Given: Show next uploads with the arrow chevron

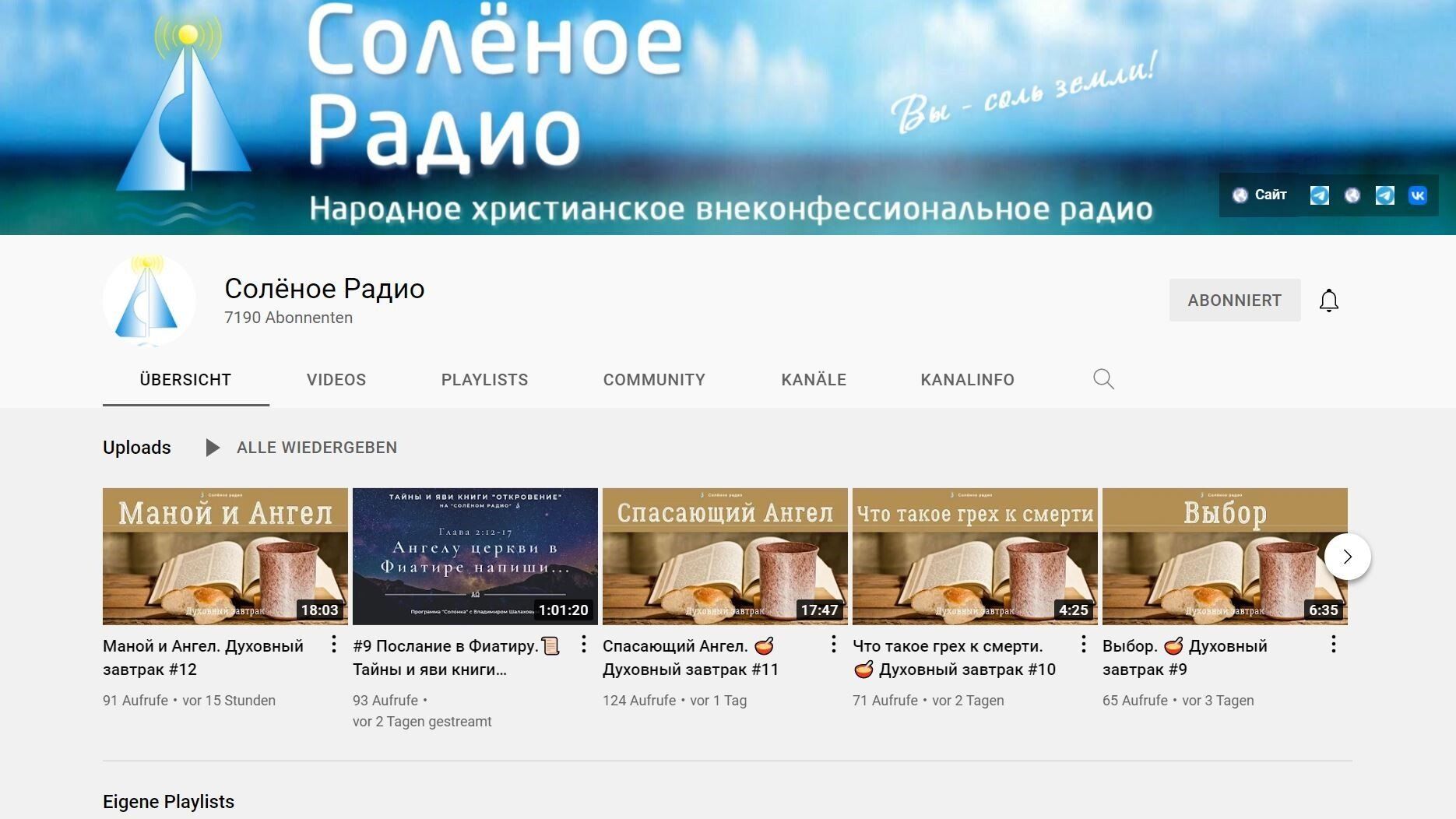Looking at the screenshot, I should [1348, 557].
